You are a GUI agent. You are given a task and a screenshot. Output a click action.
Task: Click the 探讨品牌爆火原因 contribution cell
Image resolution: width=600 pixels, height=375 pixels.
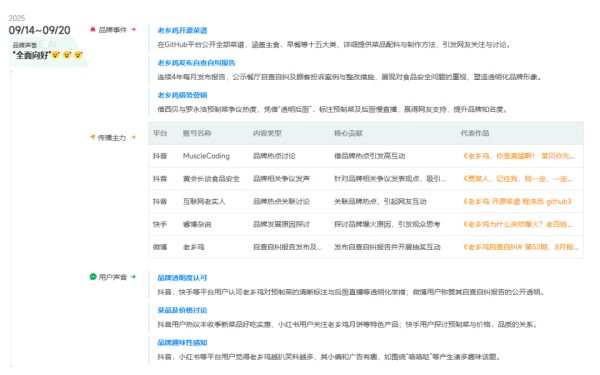[x=387, y=224]
